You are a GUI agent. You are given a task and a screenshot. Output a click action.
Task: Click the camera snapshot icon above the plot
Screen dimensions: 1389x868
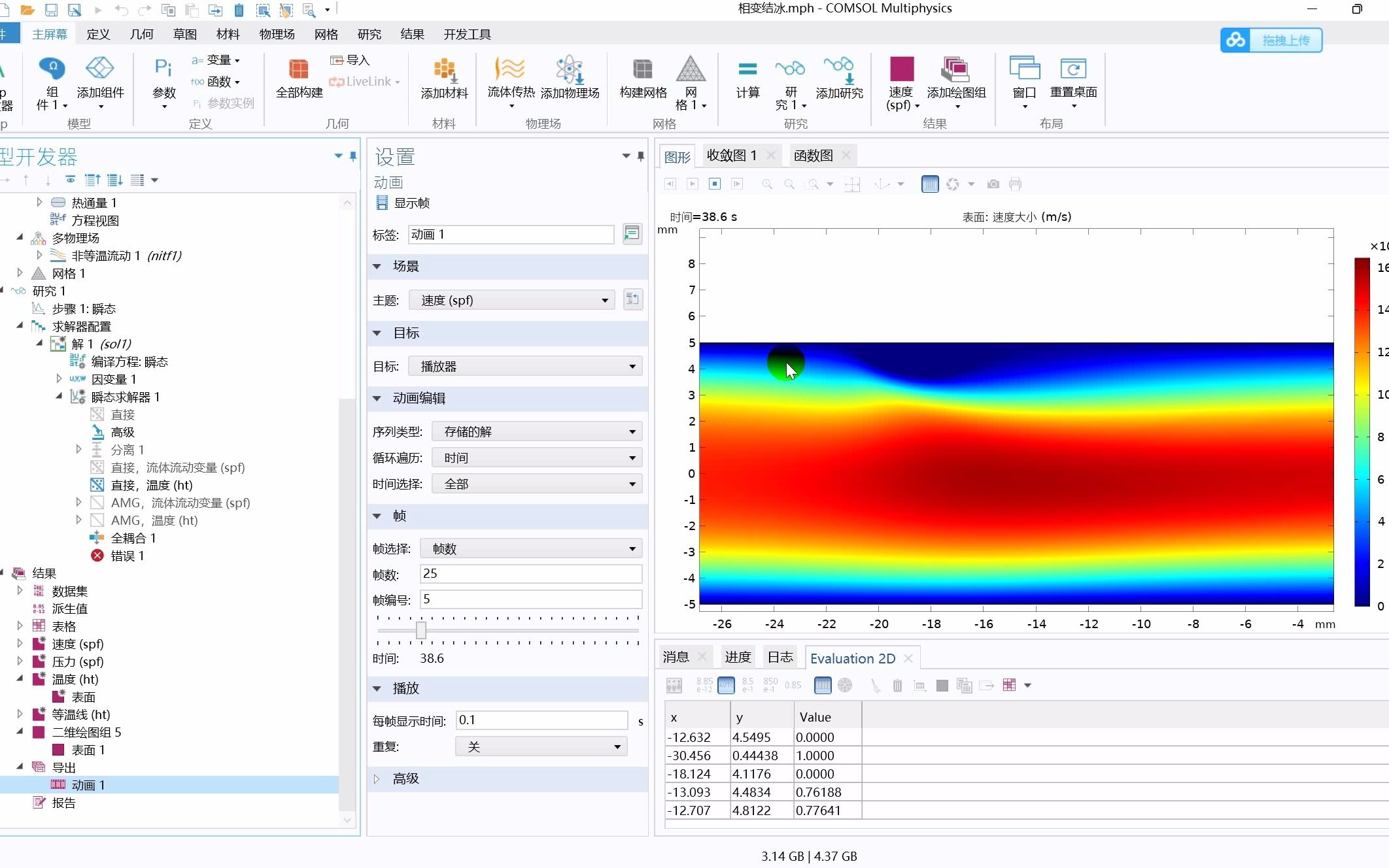pos(992,184)
